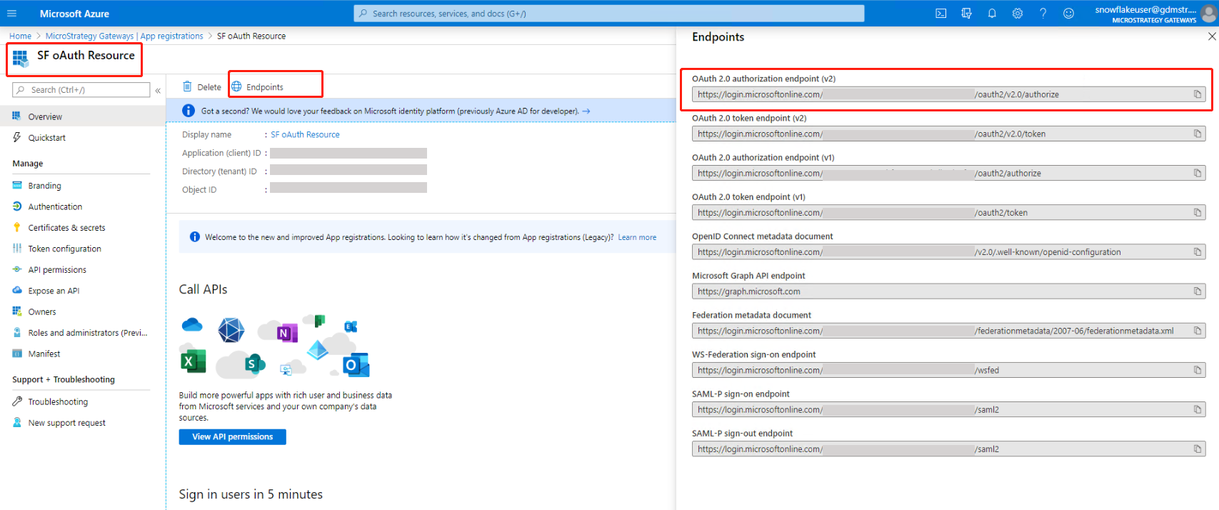Image resolution: width=1219 pixels, height=510 pixels.
Task: Select Certificates & secrets in sidebar
Action: tap(66, 228)
